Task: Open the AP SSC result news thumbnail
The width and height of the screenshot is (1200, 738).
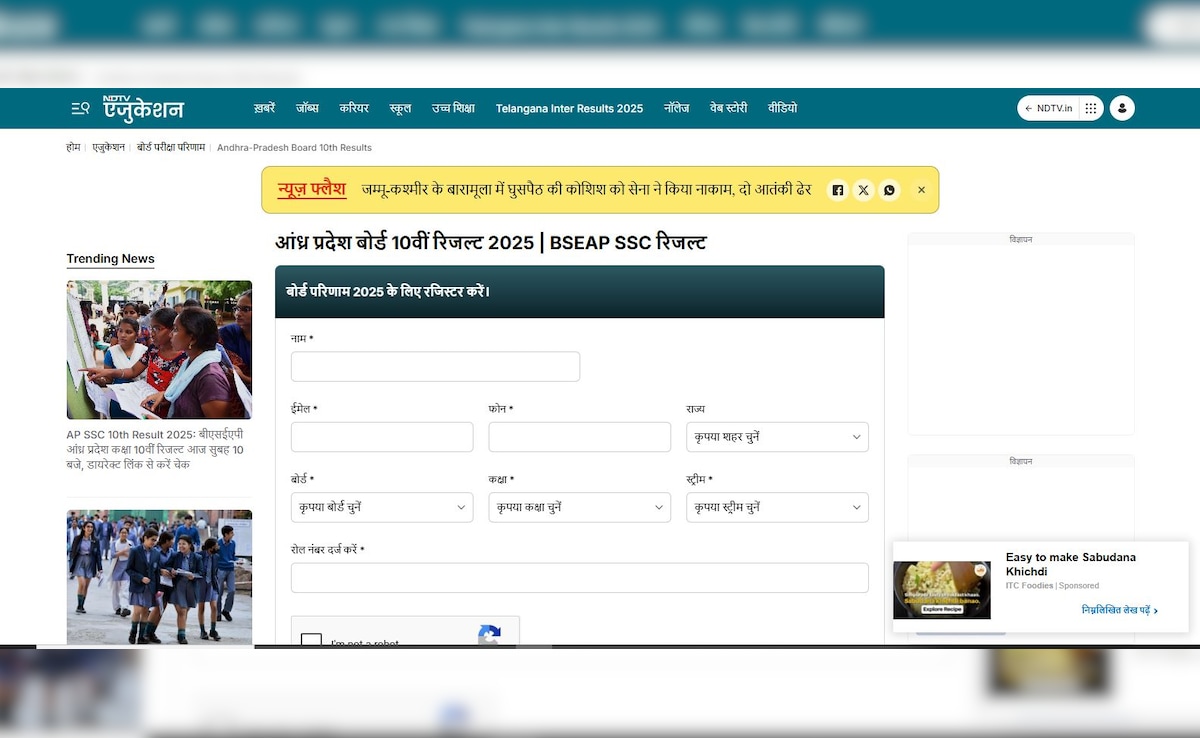Action: [x=159, y=349]
